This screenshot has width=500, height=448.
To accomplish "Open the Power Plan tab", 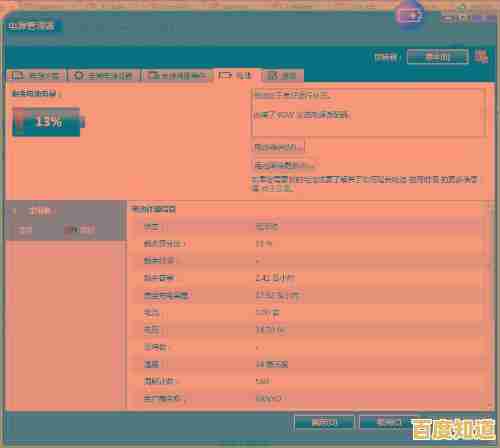I will pyautogui.click(x=36, y=76).
